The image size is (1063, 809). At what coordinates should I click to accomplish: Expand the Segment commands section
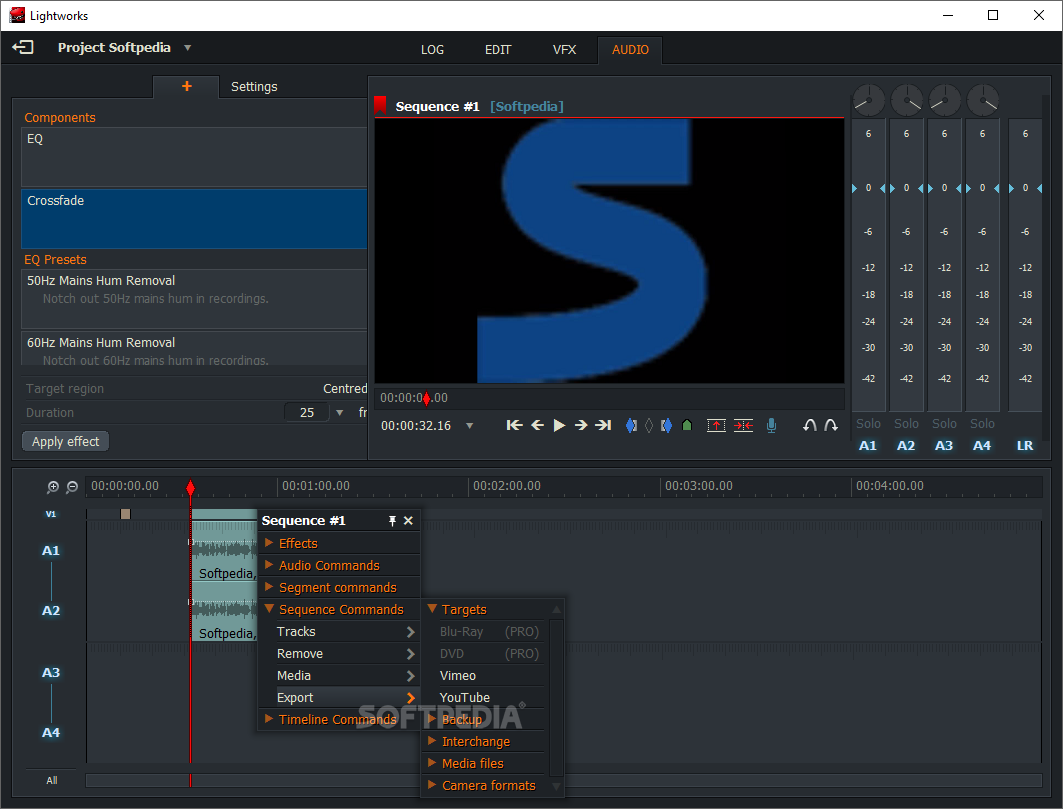click(x=339, y=587)
